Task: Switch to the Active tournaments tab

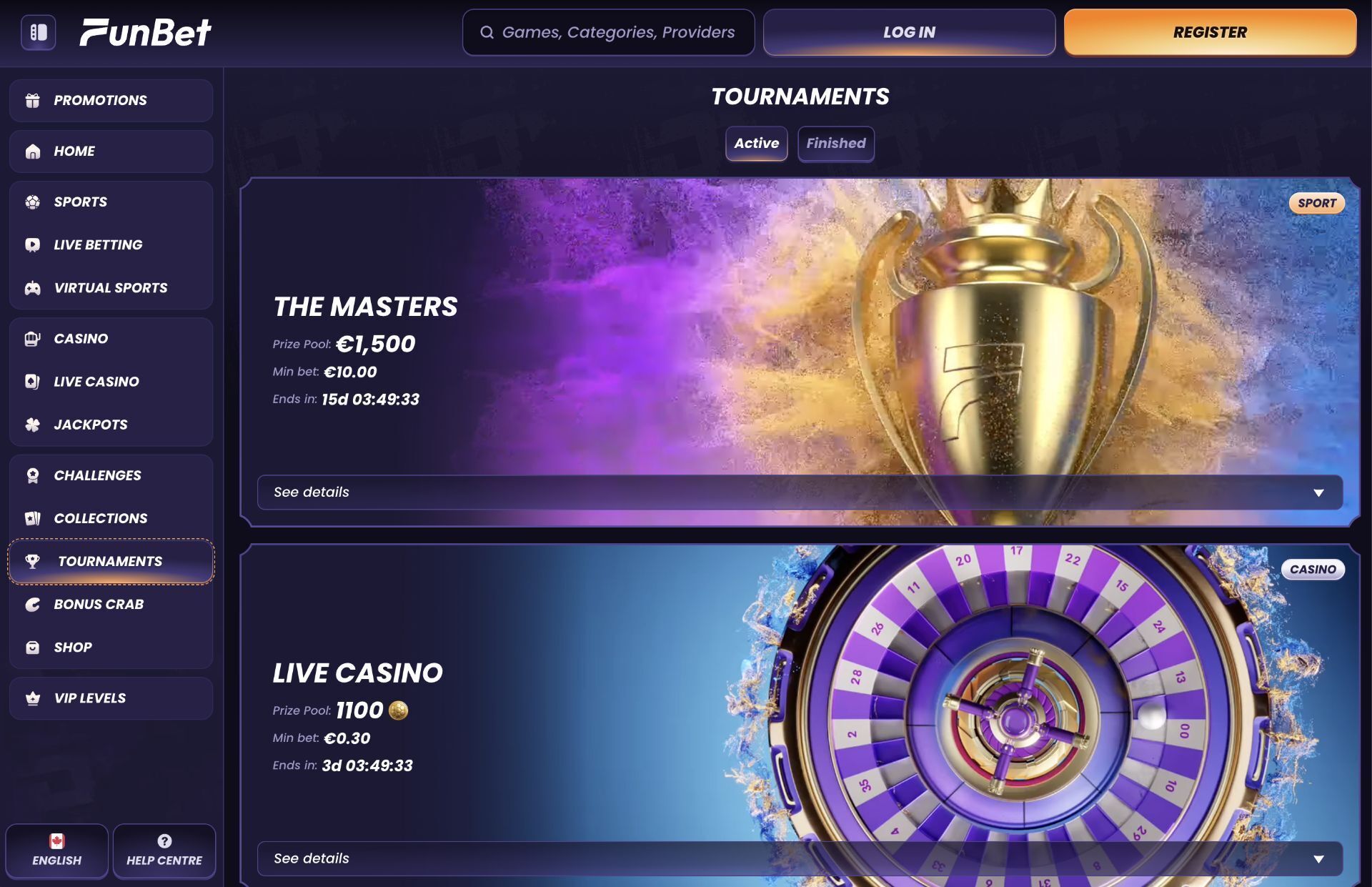Action: [757, 144]
